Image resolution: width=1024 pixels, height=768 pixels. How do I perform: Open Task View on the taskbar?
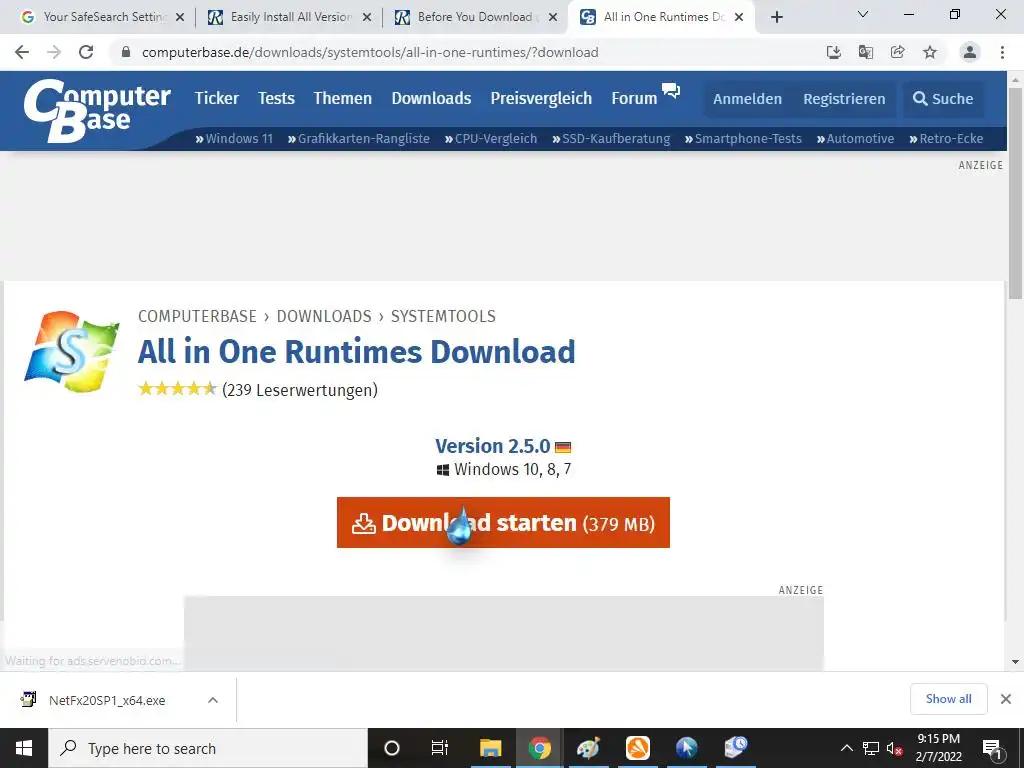[440, 748]
